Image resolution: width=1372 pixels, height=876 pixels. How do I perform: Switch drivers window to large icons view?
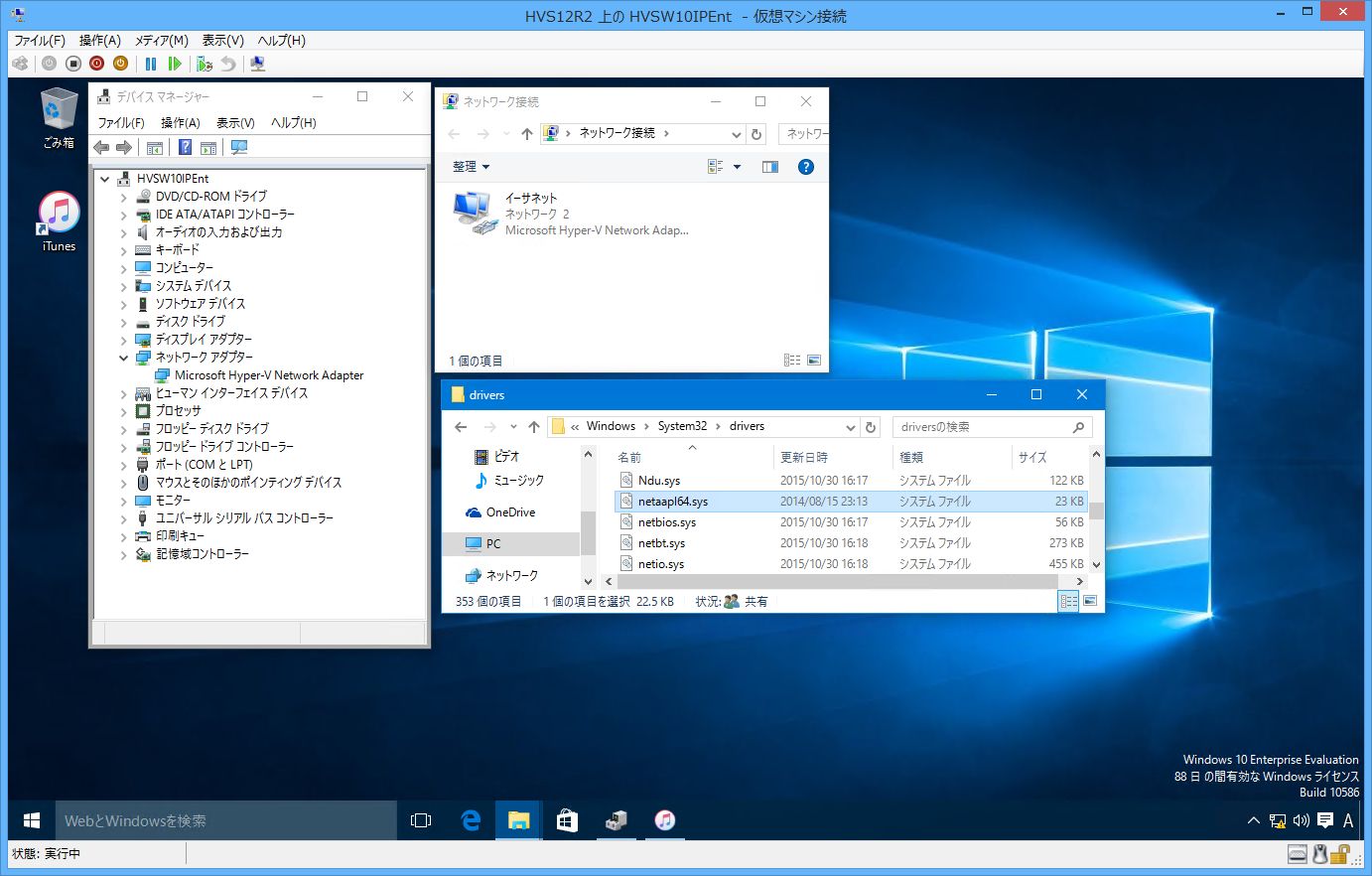[x=1090, y=601]
